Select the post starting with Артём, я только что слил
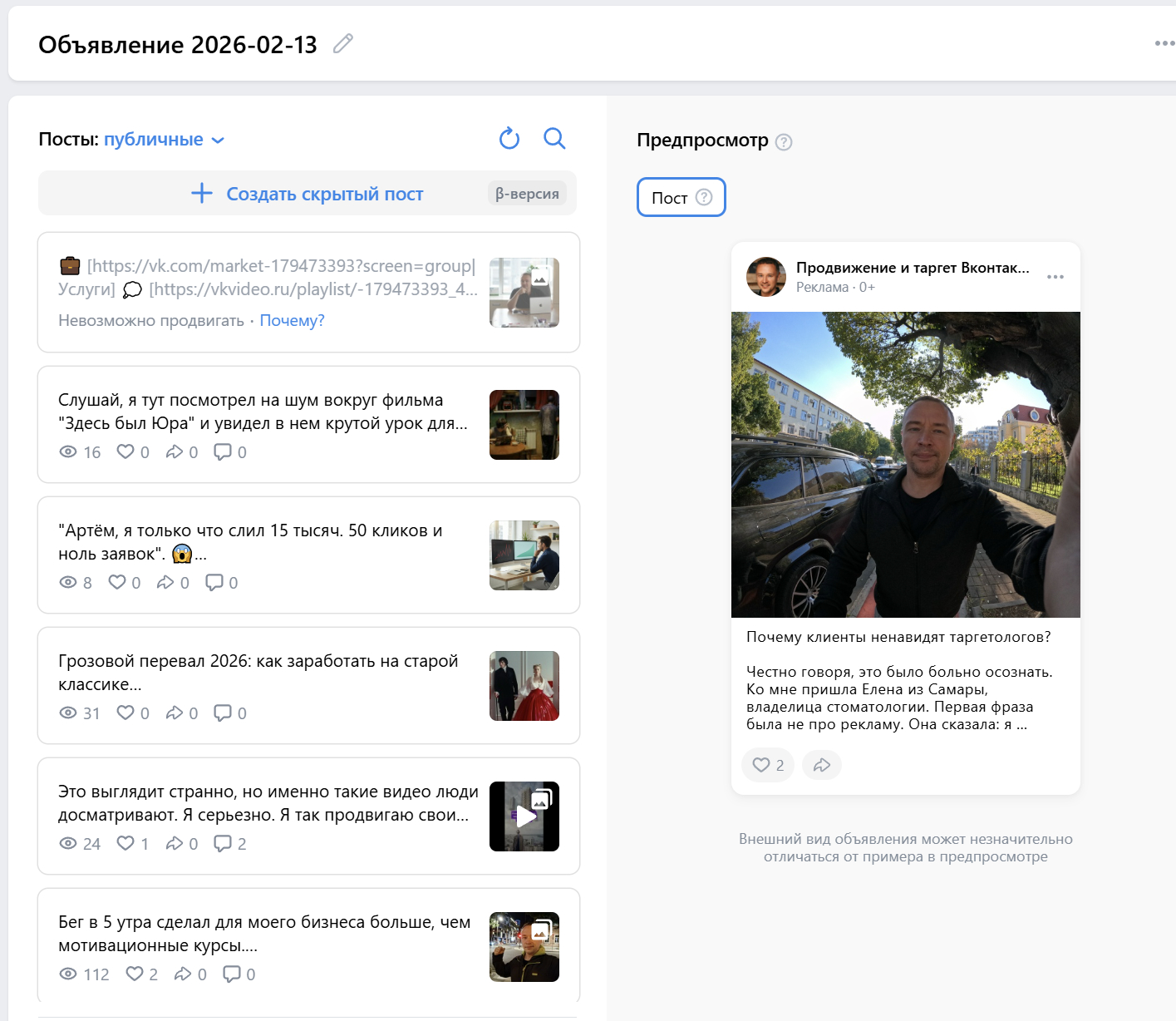Image resolution: width=1176 pixels, height=1021 pixels. pyautogui.click(x=308, y=555)
